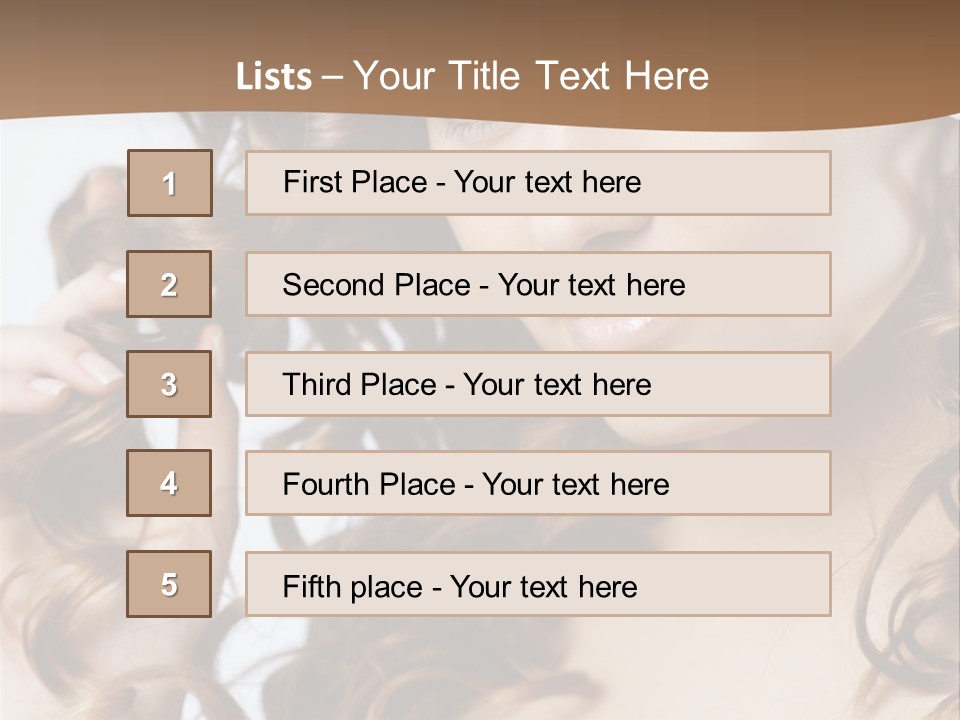Click the word Fourth in the list
Image resolution: width=960 pixels, height=720 pixels.
(326, 485)
